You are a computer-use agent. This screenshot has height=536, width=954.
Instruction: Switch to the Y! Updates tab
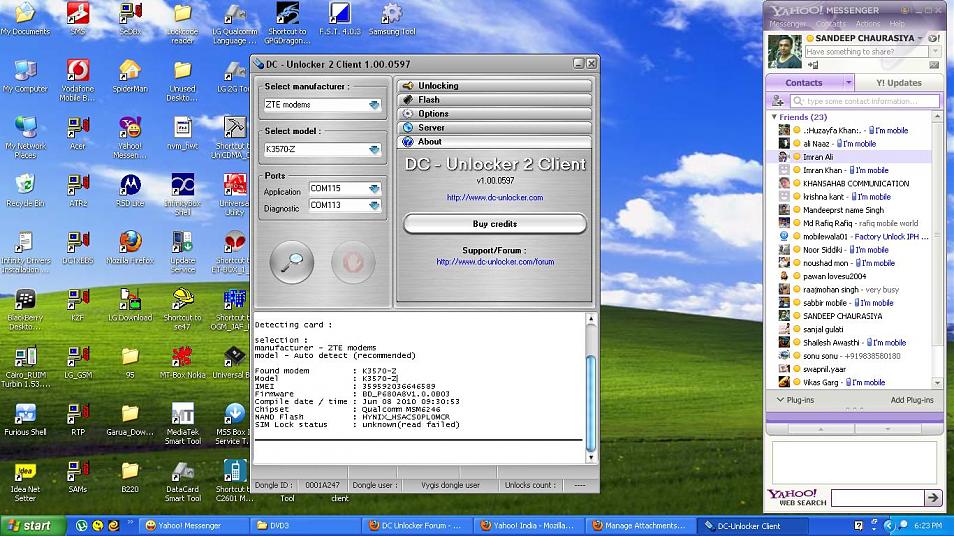(x=898, y=83)
